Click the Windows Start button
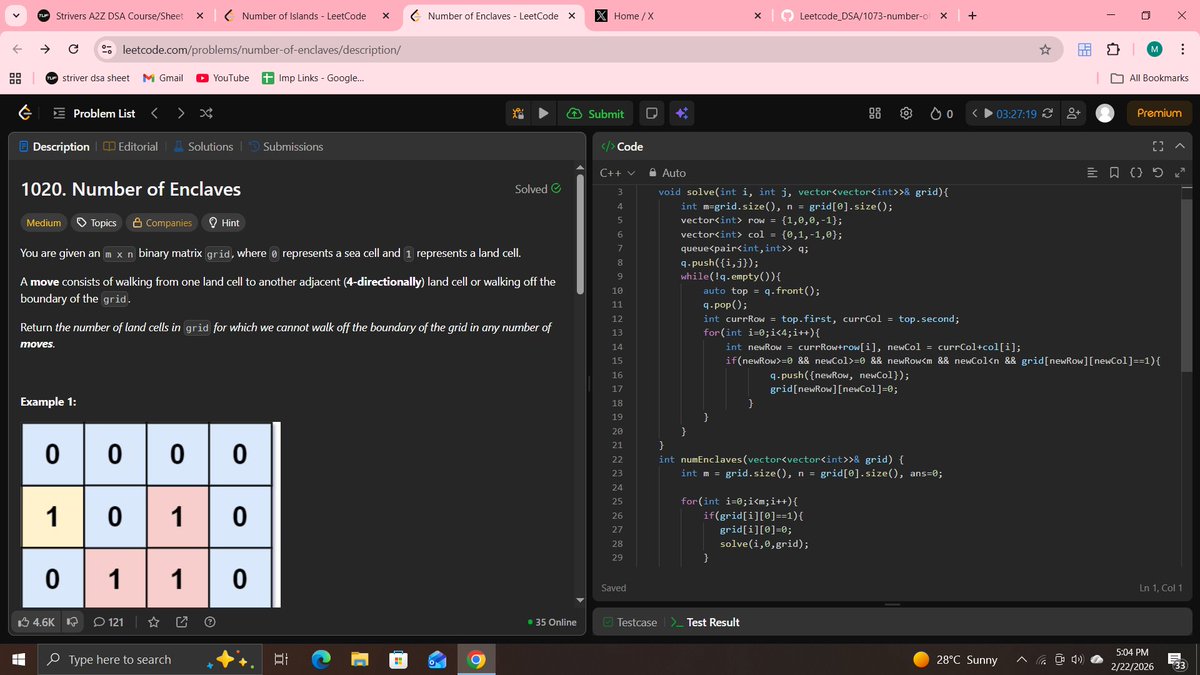The image size is (1200, 675). (x=17, y=659)
